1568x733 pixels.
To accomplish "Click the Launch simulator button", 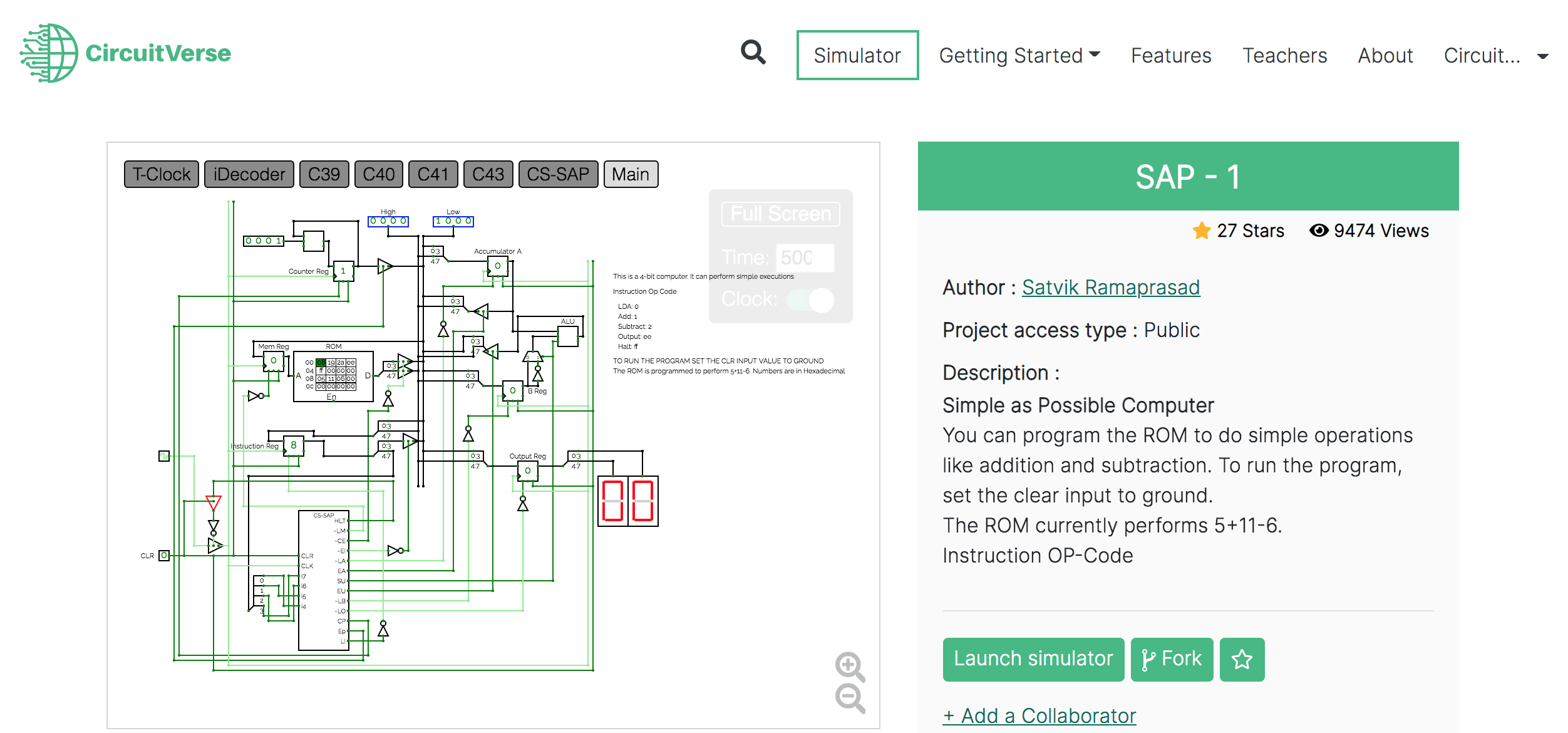I will point(1033,659).
